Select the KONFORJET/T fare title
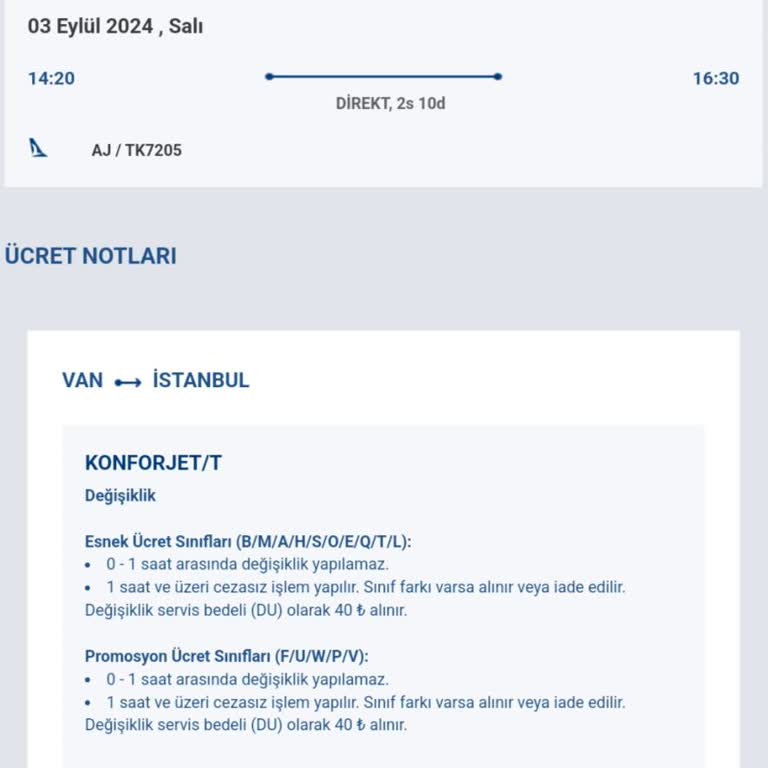This screenshot has width=768, height=768. pos(153,463)
